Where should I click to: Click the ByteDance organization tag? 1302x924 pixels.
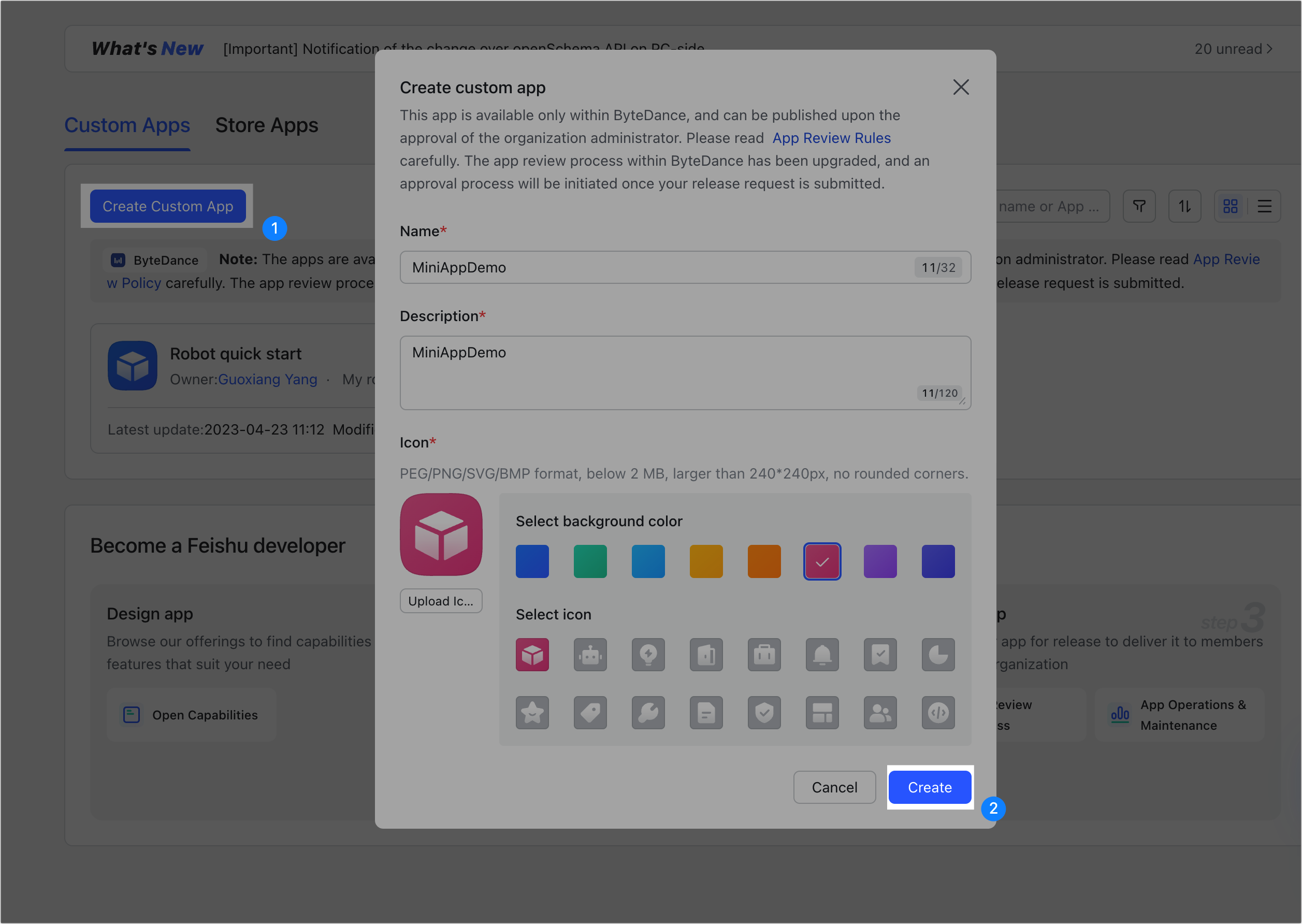(155, 260)
